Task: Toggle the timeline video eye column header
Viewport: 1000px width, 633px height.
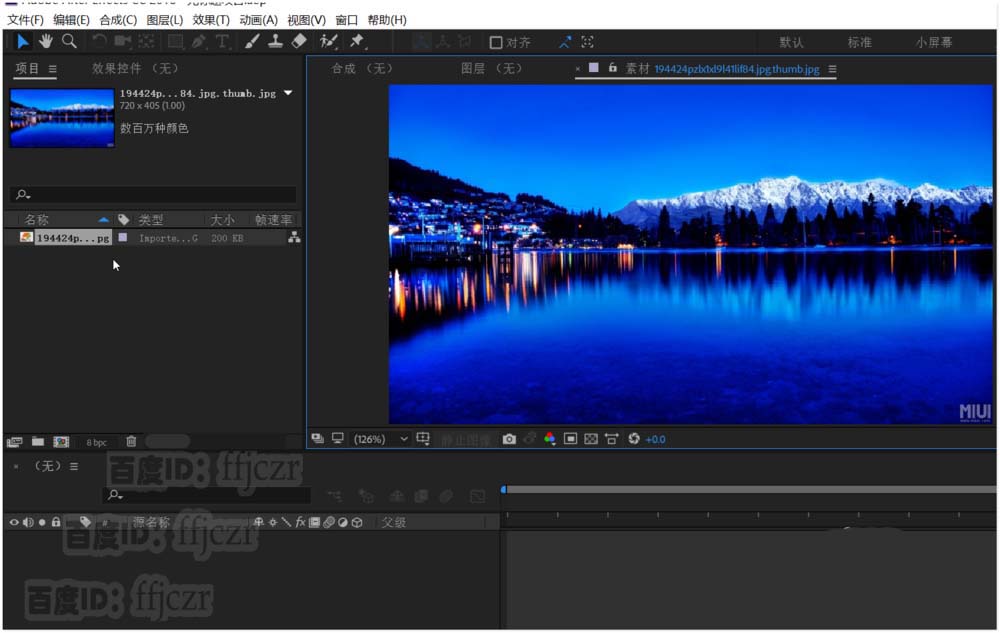Action: pyautogui.click(x=14, y=522)
